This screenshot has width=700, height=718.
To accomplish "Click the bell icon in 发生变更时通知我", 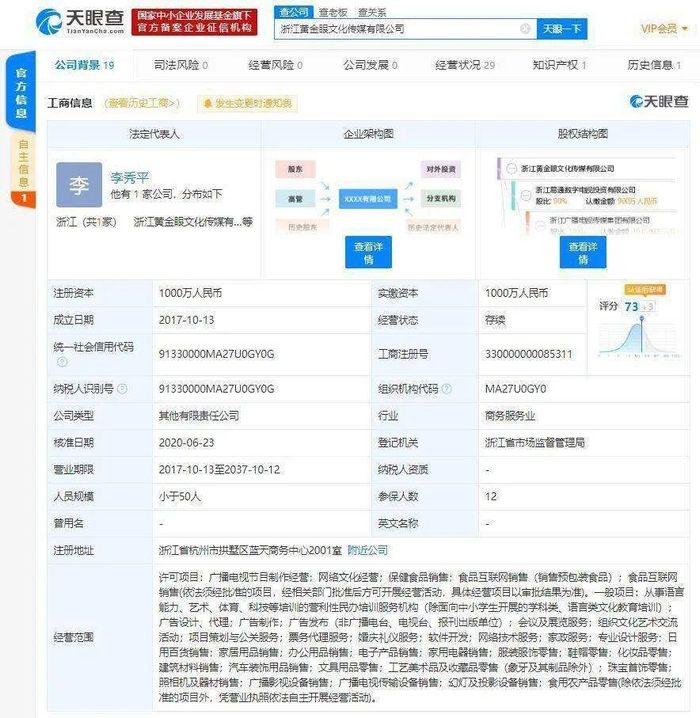I will (207, 104).
